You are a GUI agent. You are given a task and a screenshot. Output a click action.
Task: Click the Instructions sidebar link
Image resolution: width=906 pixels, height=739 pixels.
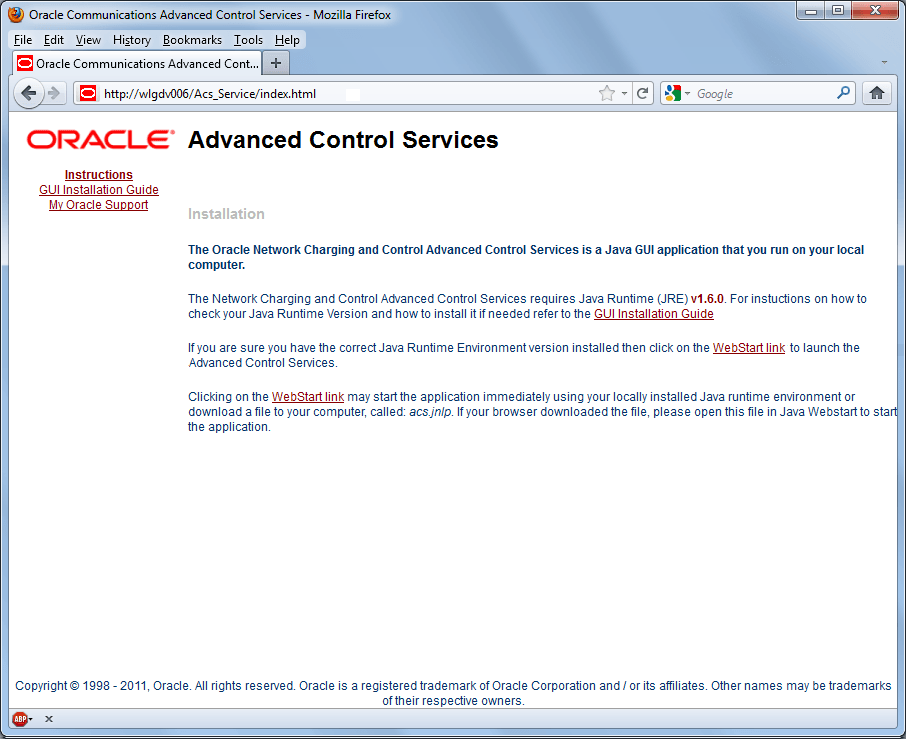(x=99, y=174)
